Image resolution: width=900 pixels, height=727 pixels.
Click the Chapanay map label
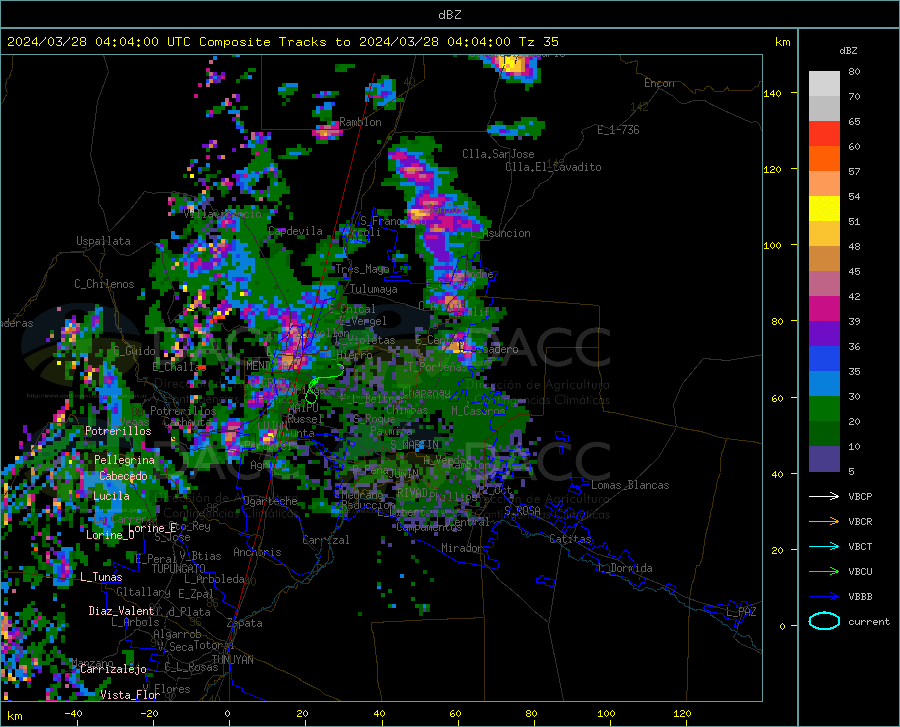426,392
